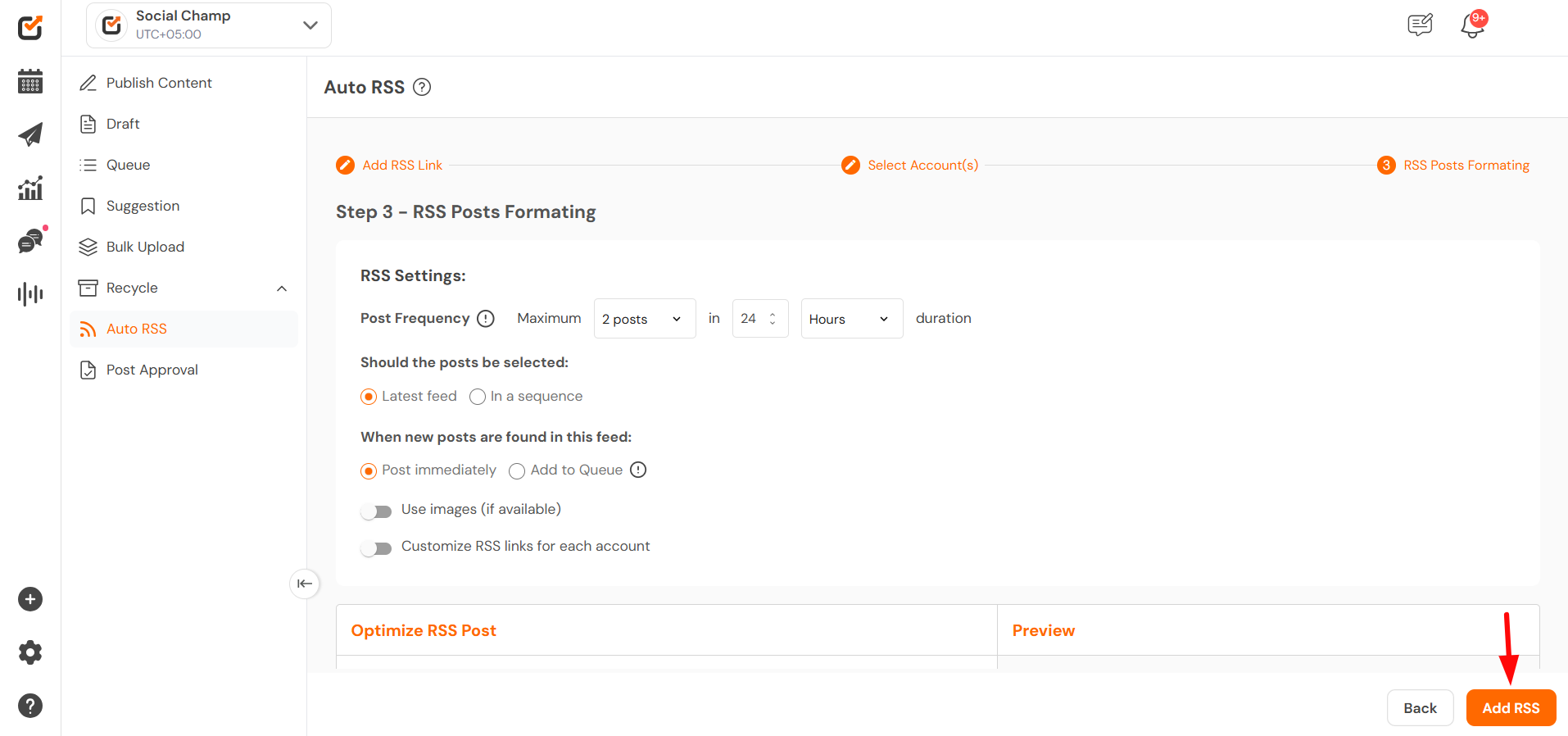Open the calendar icon in left rail
The width and height of the screenshot is (1568, 736).
tap(30, 81)
